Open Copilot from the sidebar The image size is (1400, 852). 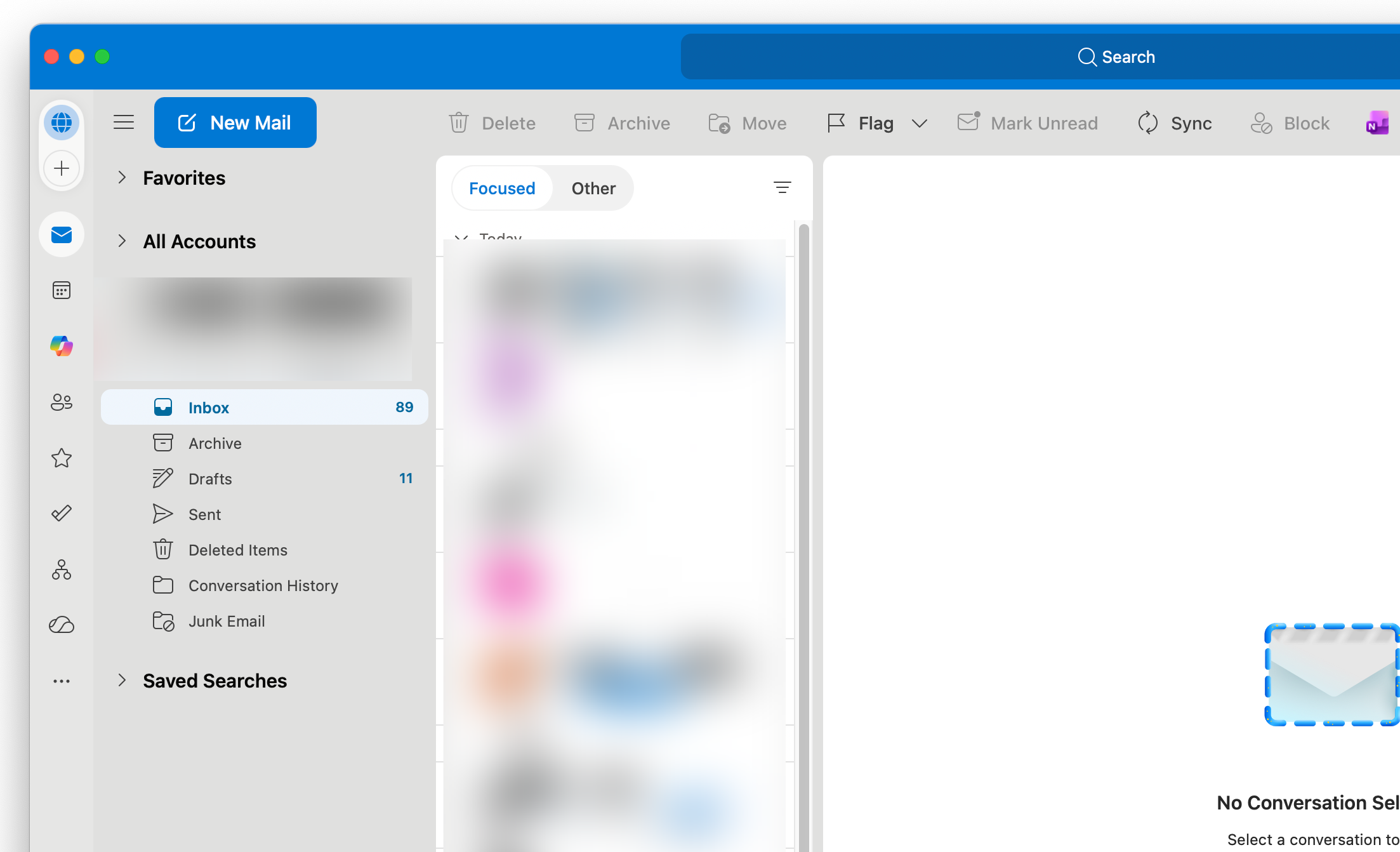pyautogui.click(x=62, y=346)
